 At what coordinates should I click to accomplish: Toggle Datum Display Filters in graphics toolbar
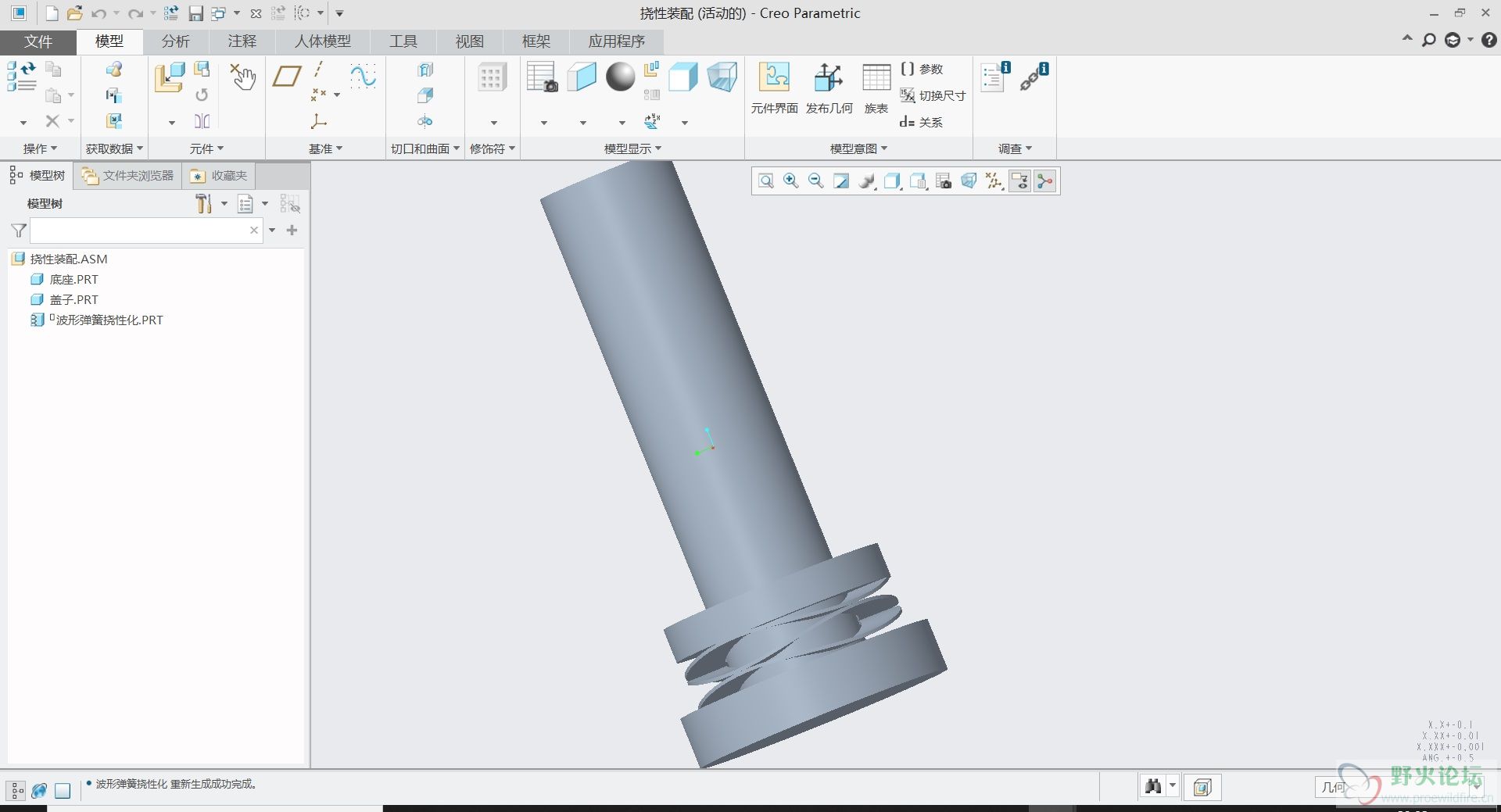point(994,181)
